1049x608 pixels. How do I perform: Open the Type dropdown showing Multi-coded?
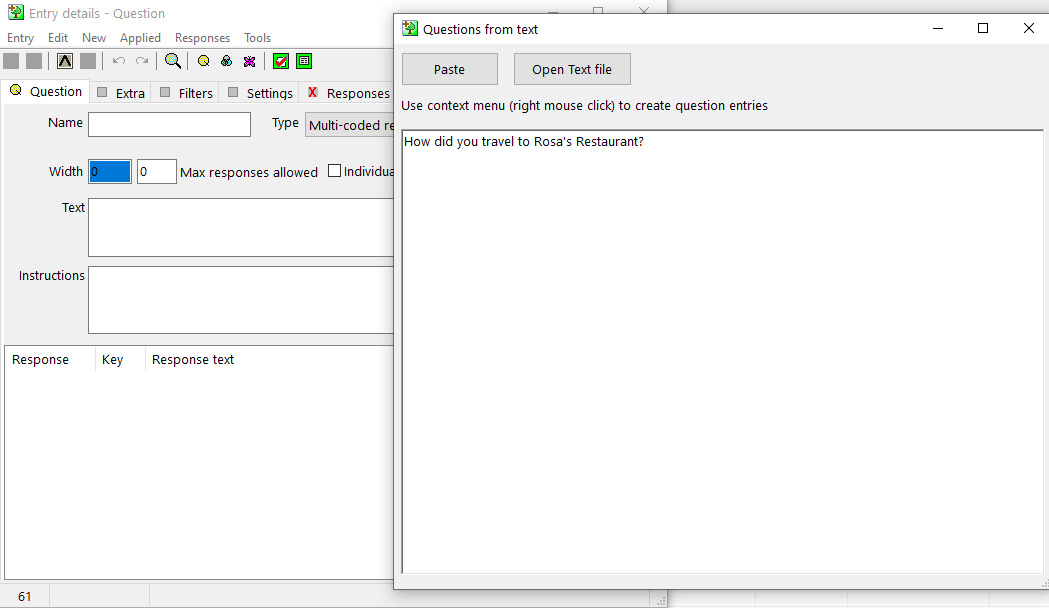coord(355,124)
